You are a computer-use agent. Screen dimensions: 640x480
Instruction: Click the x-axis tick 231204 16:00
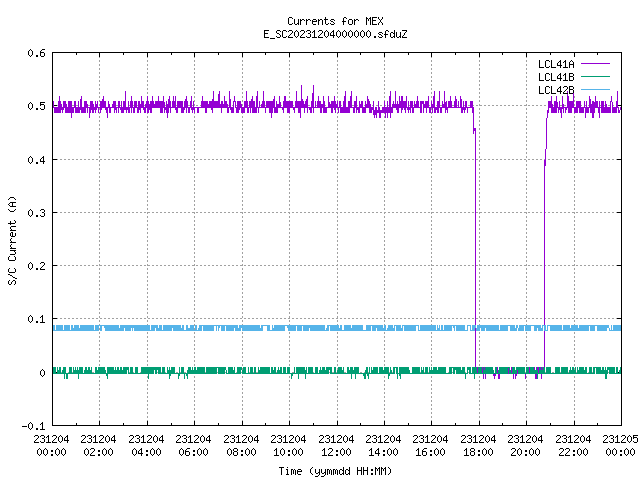point(431,445)
